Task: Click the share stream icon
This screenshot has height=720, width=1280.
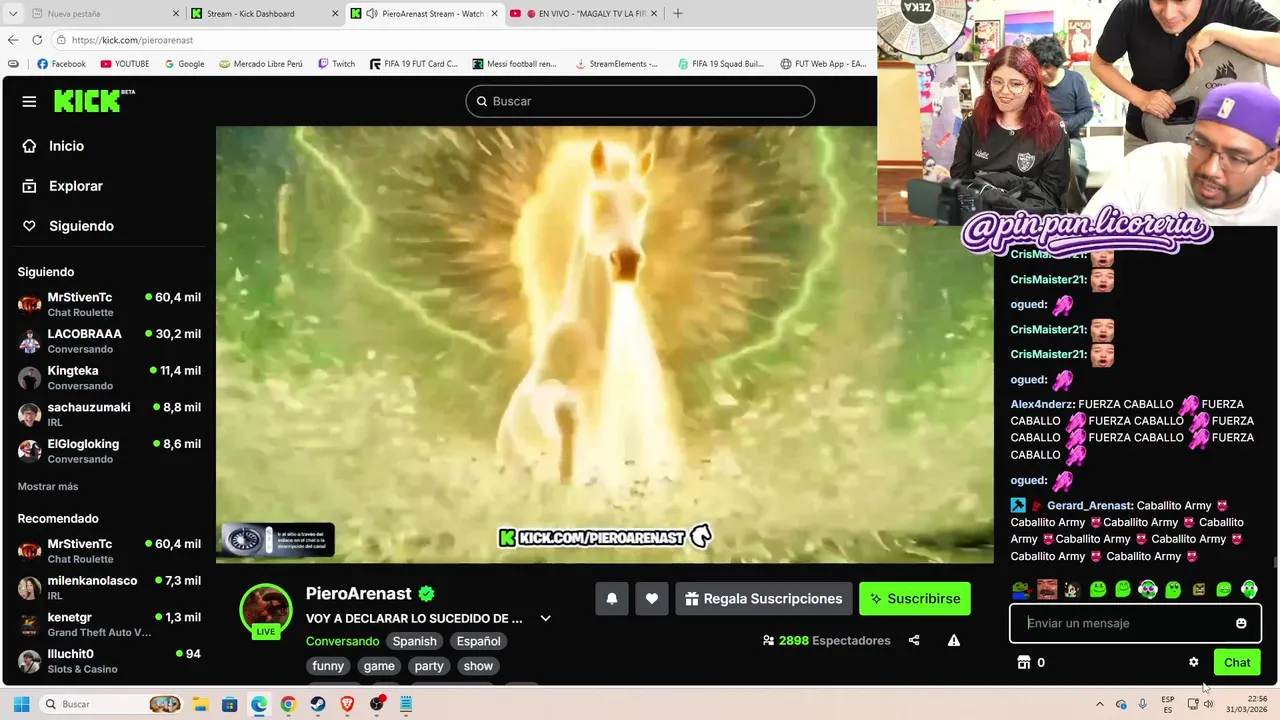Action: click(x=914, y=640)
